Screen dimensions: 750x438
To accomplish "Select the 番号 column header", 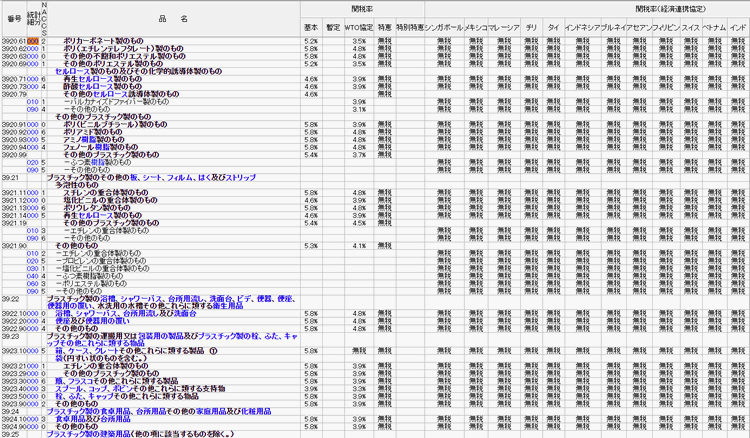I will [14, 19].
